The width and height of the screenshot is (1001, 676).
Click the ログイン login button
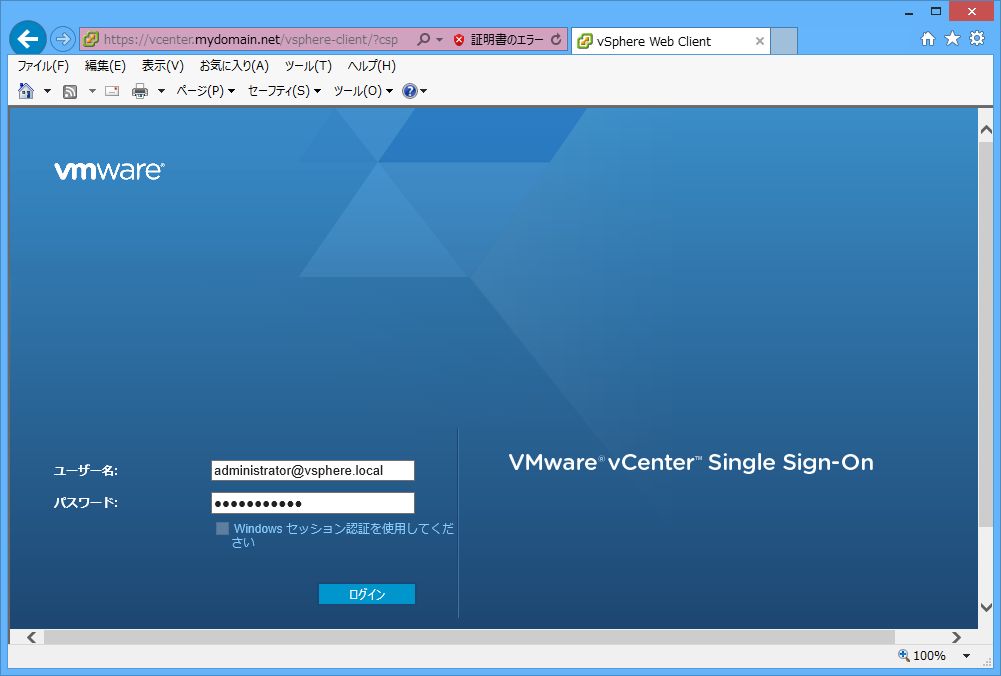coord(367,594)
